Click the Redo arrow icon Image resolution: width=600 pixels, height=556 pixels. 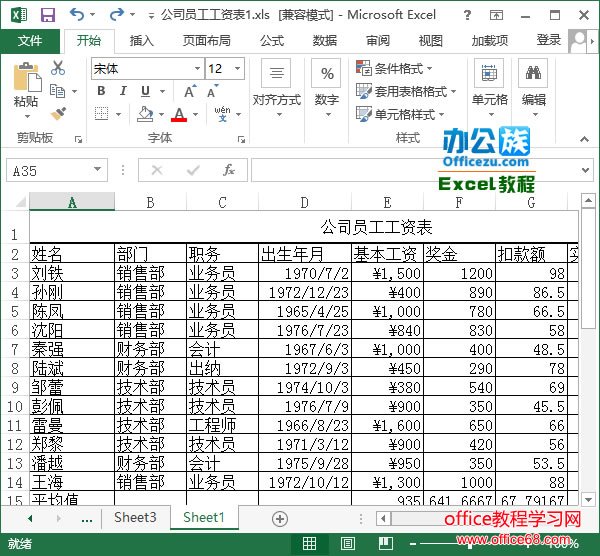click(x=116, y=15)
